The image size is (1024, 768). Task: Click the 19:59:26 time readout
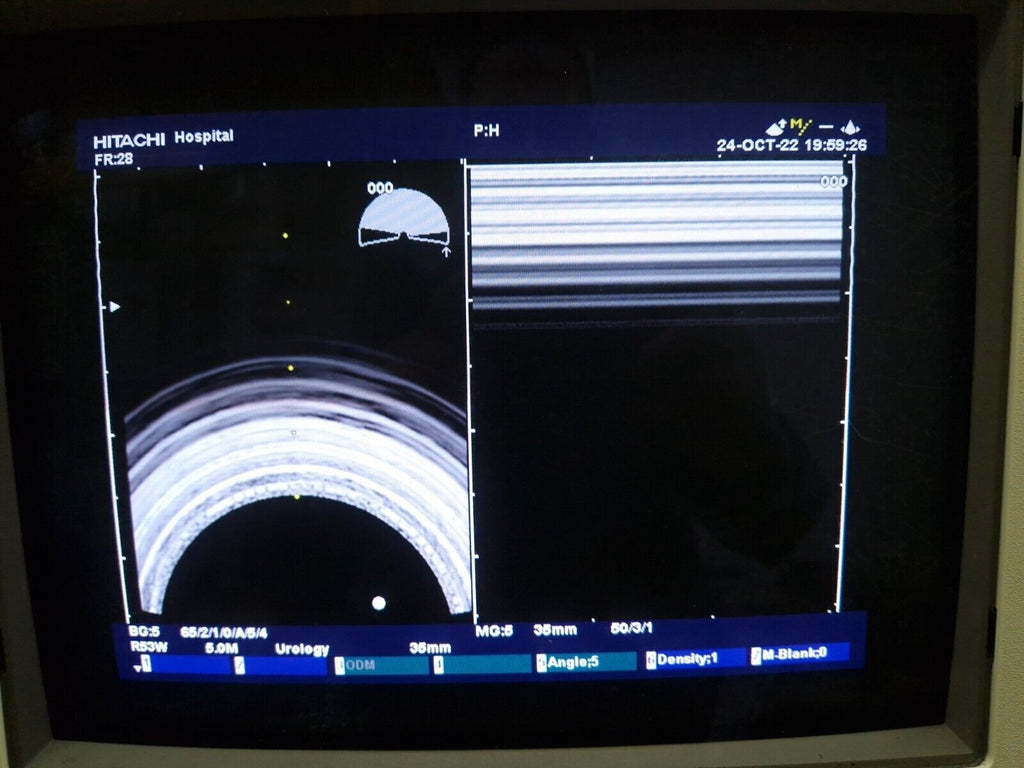point(836,145)
